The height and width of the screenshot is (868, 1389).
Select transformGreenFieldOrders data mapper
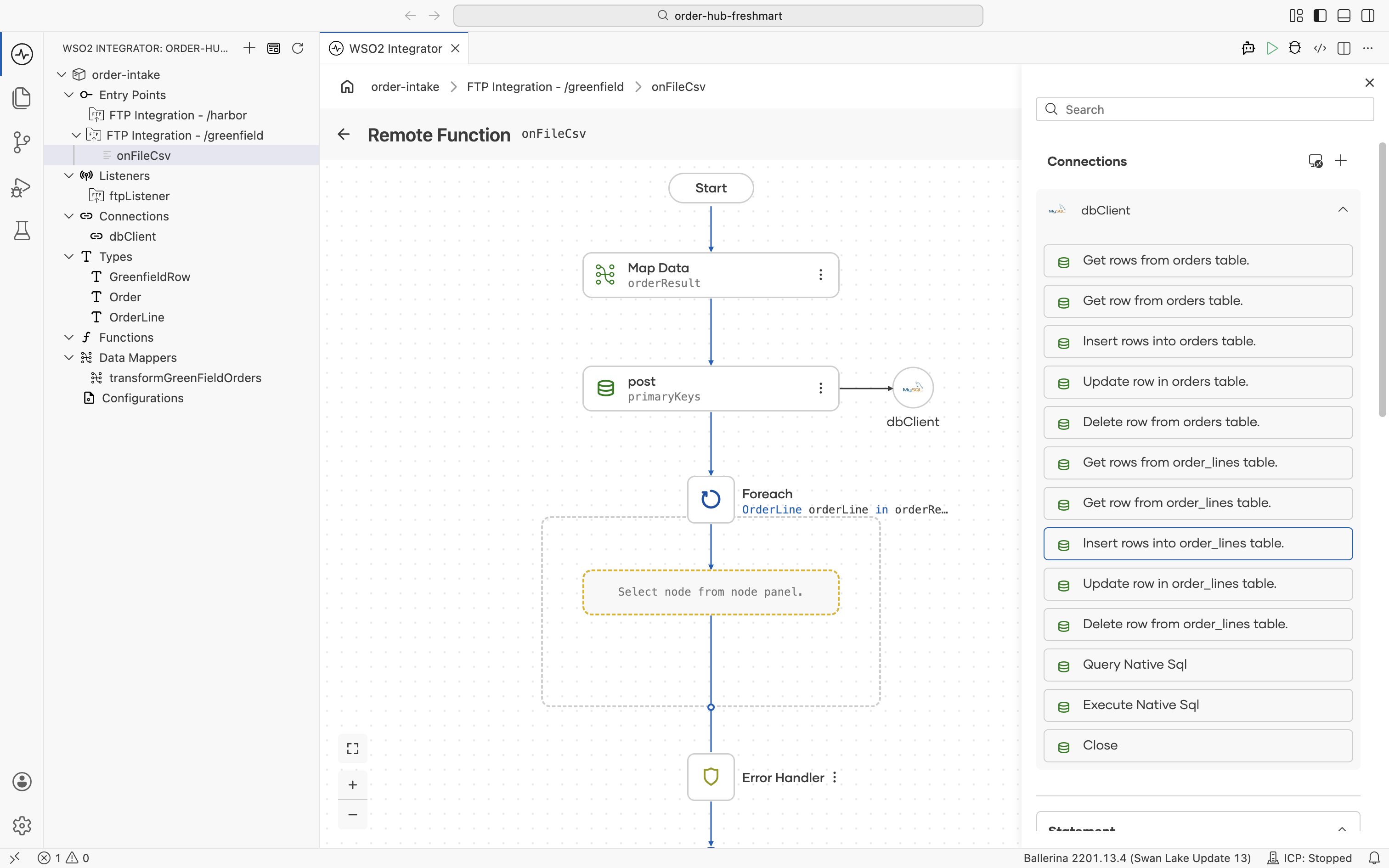click(x=185, y=378)
